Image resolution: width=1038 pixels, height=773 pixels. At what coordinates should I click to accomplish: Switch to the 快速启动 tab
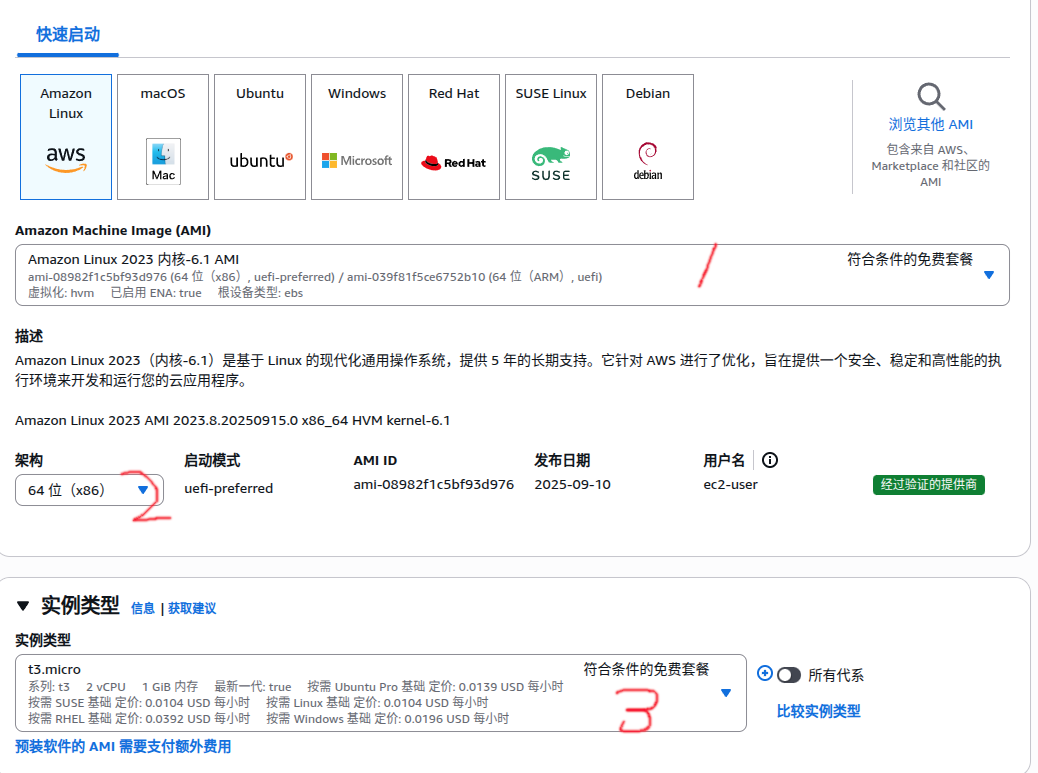pyautogui.click(x=68, y=34)
